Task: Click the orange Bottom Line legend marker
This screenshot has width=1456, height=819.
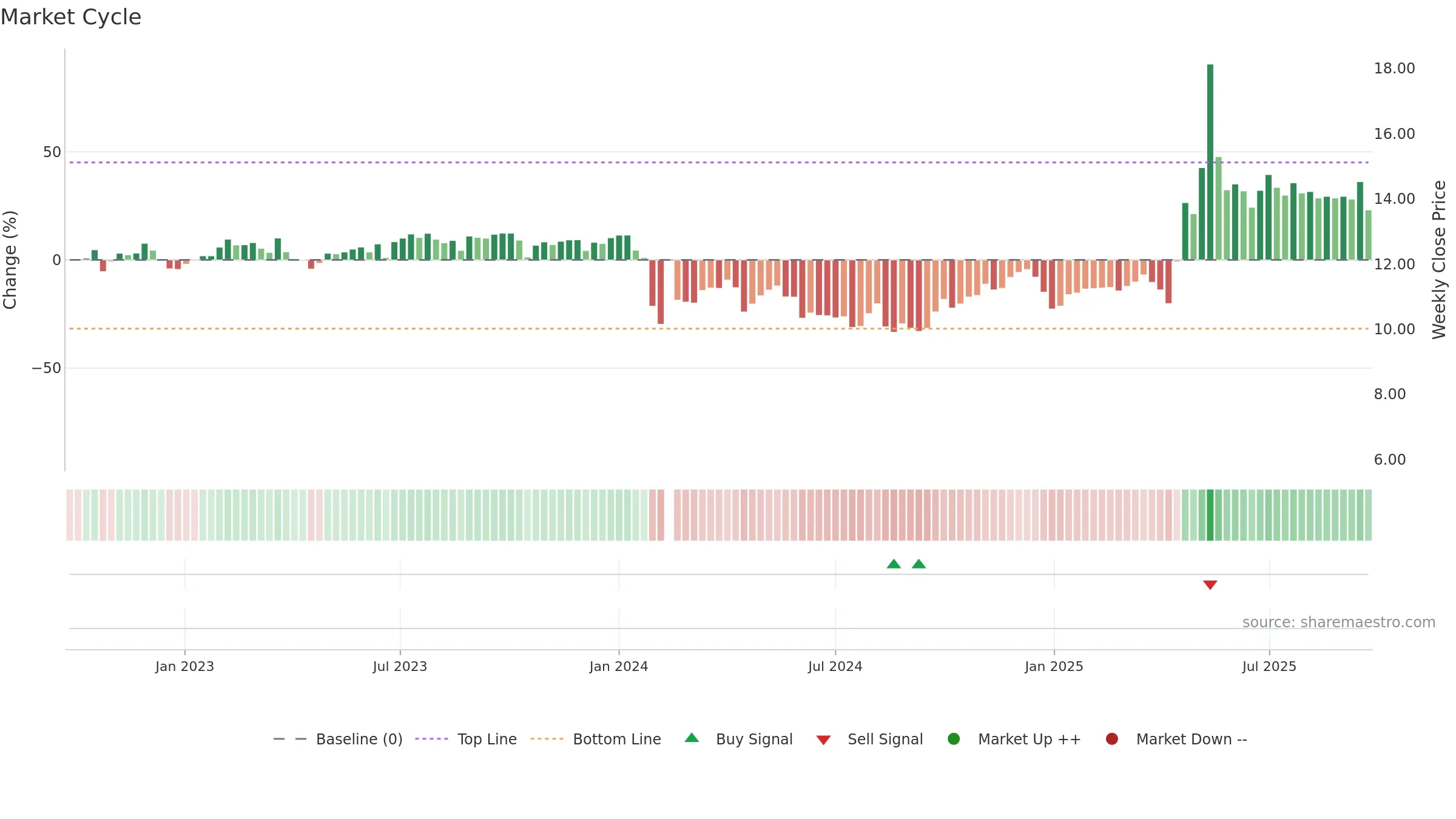Action: click(547, 739)
